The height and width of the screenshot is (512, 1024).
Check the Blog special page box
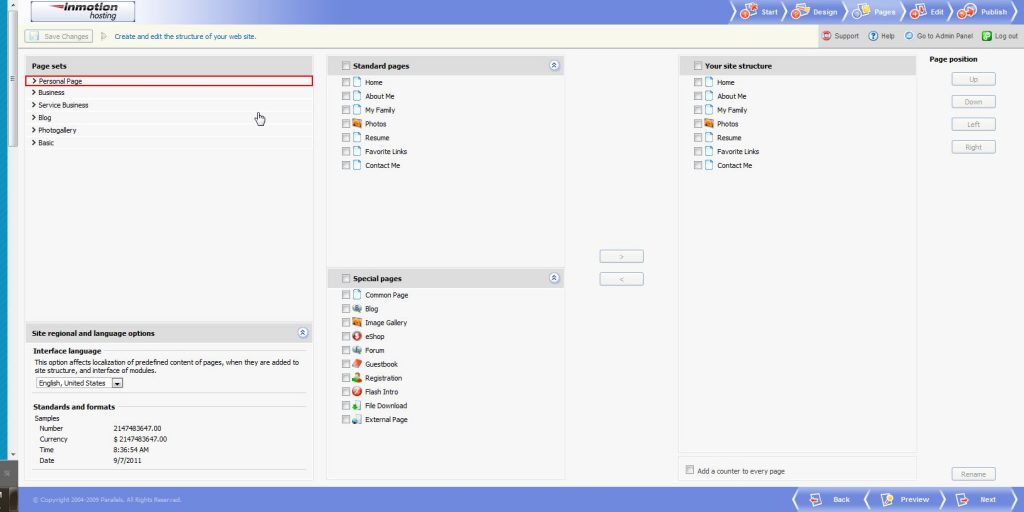[x=346, y=308]
